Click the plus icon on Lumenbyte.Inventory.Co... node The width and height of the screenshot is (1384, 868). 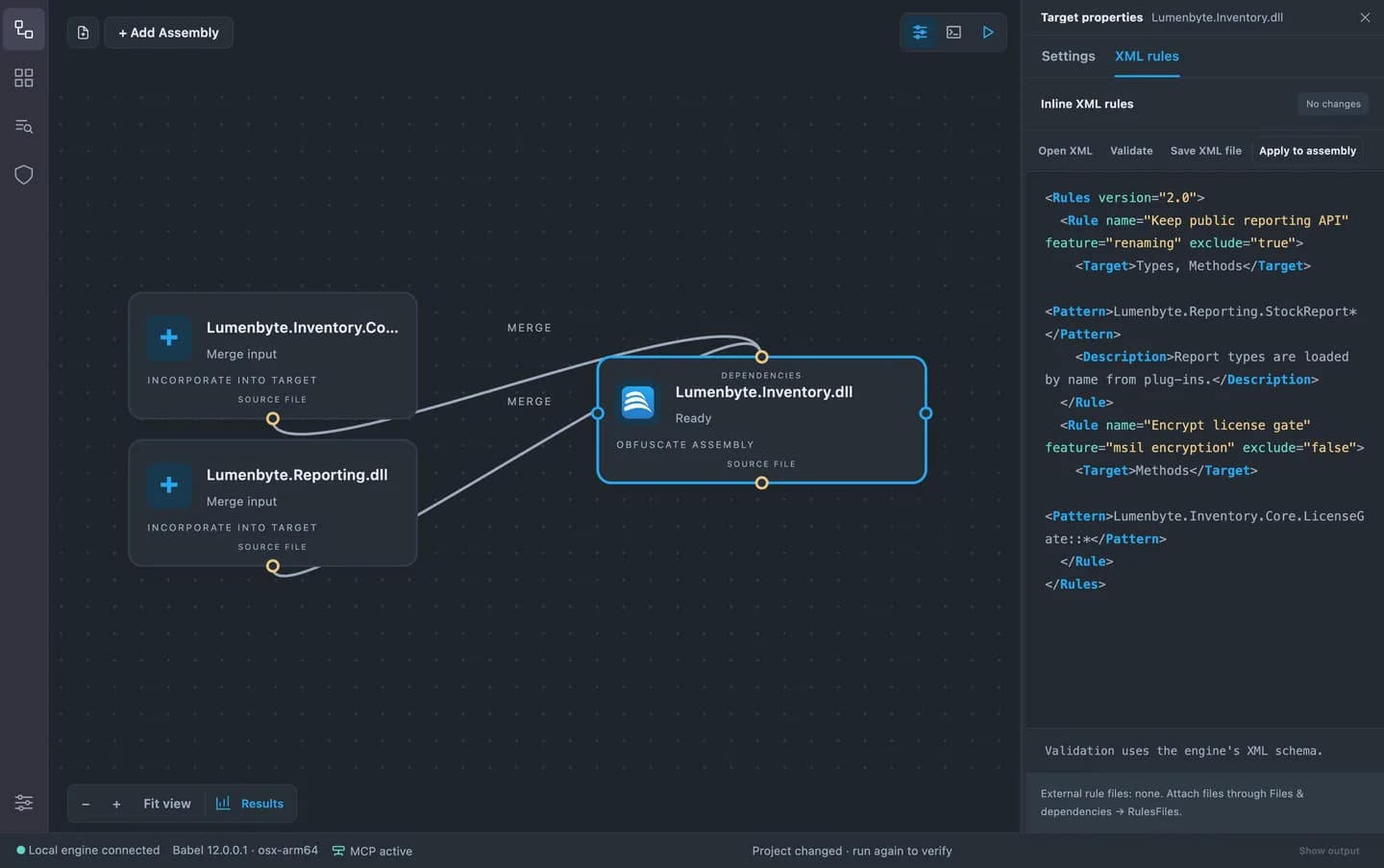pyautogui.click(x=169, y=337)
